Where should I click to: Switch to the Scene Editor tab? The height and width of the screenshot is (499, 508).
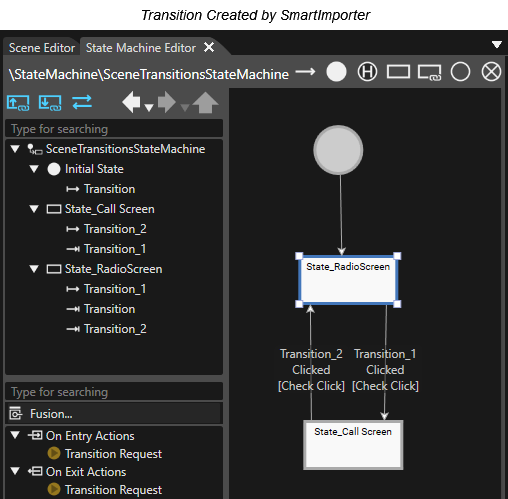42,48
